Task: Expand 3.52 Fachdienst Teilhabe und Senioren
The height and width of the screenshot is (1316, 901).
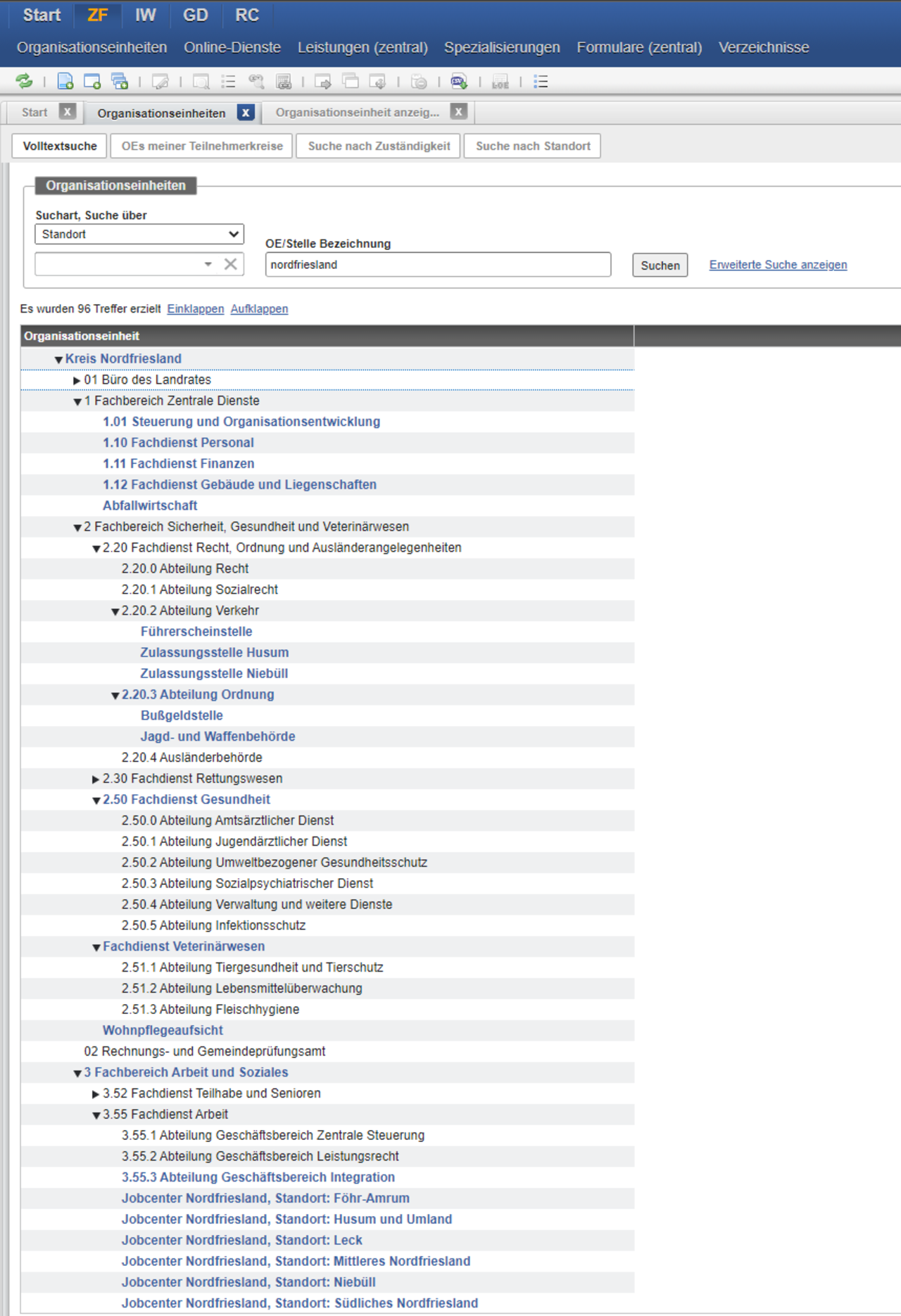Action: (x=96, y=1094)
